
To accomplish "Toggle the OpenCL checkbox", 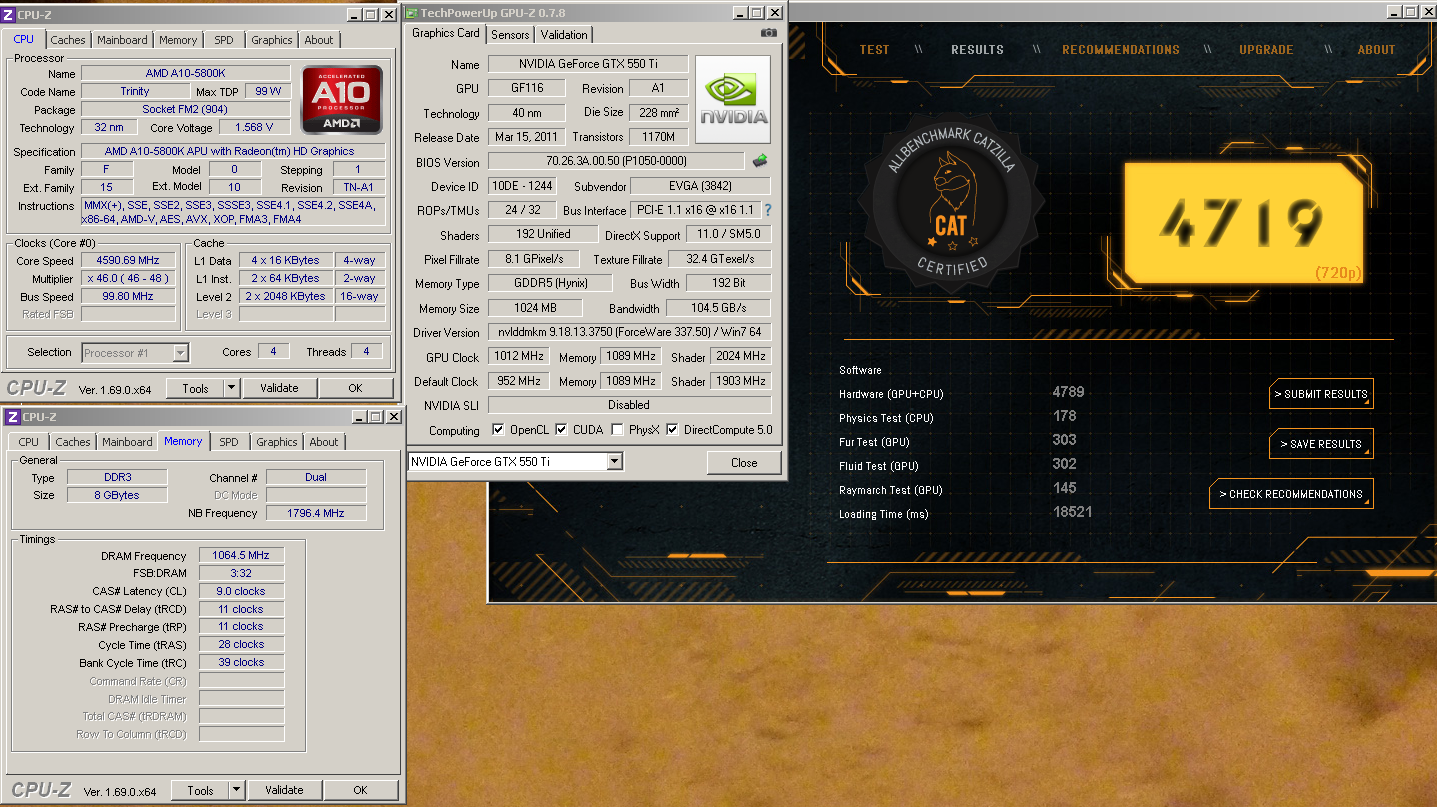I will click(498, 430).
